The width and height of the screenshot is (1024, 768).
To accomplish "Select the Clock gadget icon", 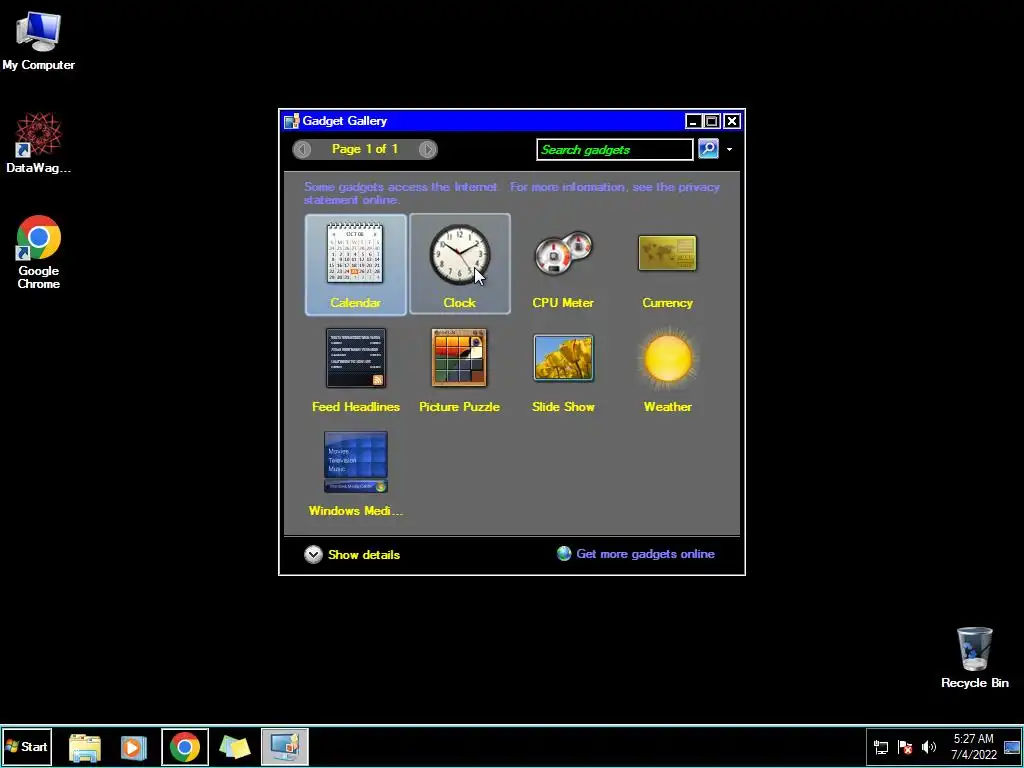I will point(460,254).
